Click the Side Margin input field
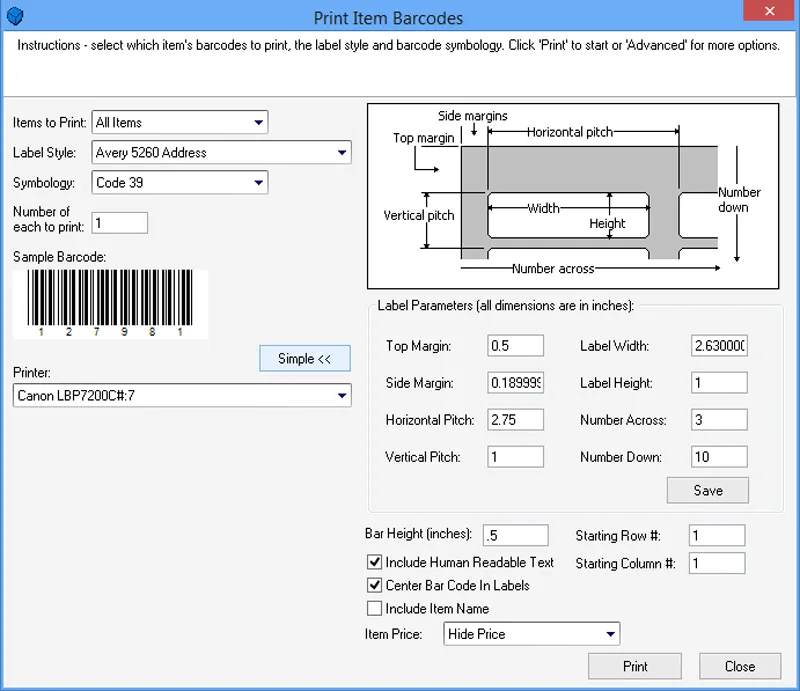 (x=515, y=383)
